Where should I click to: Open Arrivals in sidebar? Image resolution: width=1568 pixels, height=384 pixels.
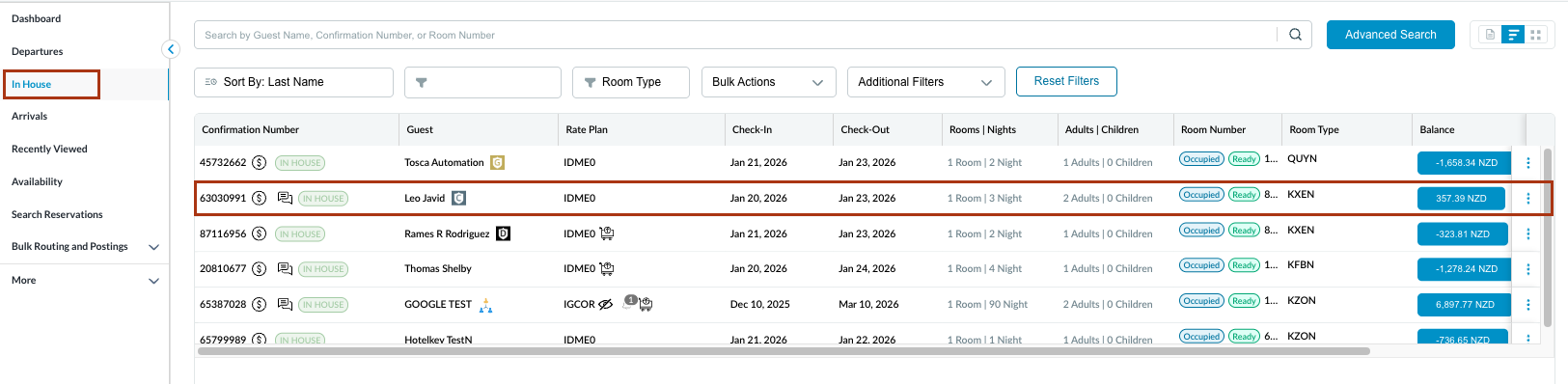click(x=29, y=117)
